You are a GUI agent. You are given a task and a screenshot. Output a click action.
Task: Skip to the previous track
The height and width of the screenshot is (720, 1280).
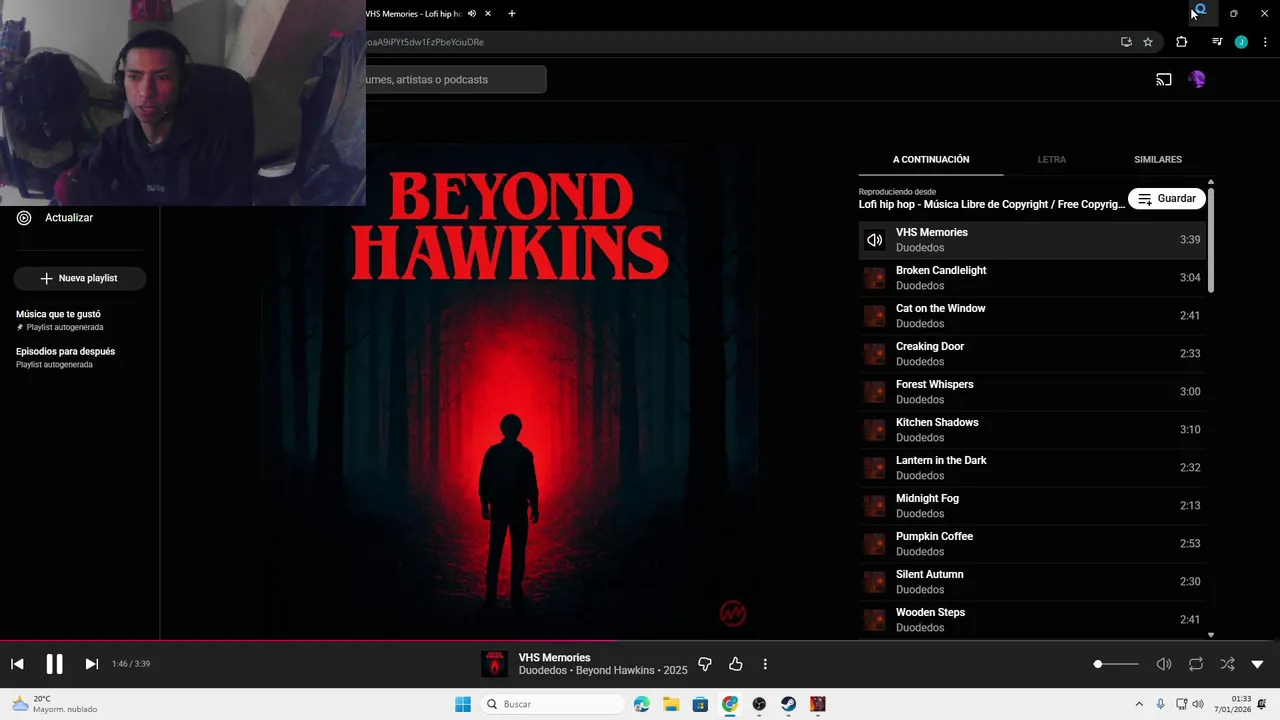click(17, 664)
